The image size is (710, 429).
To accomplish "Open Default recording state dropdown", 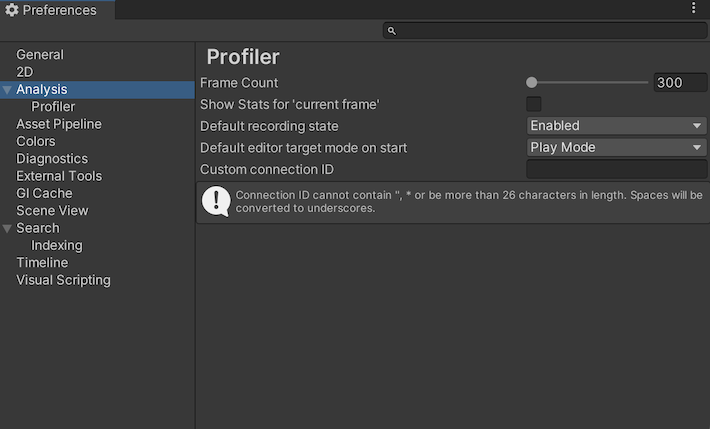I will (x=617, y=126).
